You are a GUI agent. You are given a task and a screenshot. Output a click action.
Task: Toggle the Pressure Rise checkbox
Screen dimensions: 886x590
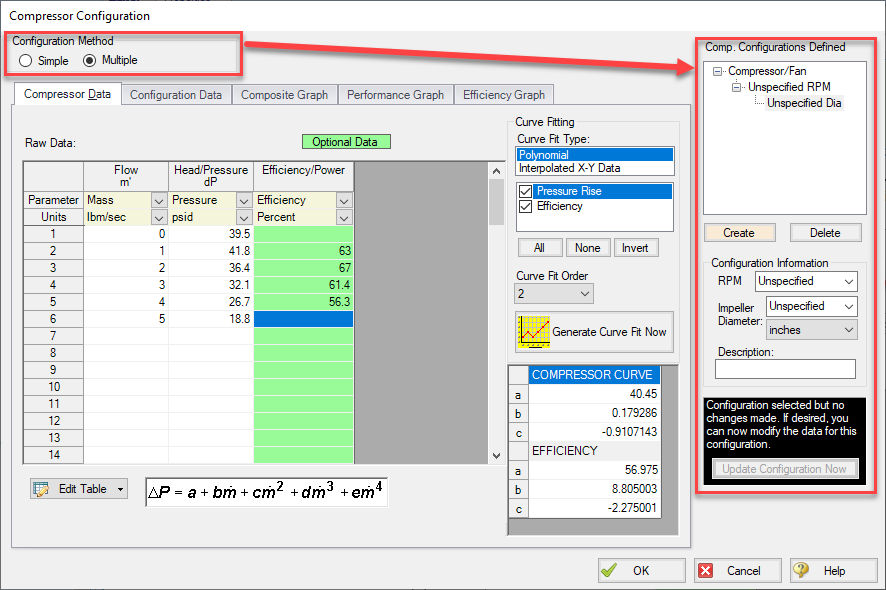[x=527, y=191]
